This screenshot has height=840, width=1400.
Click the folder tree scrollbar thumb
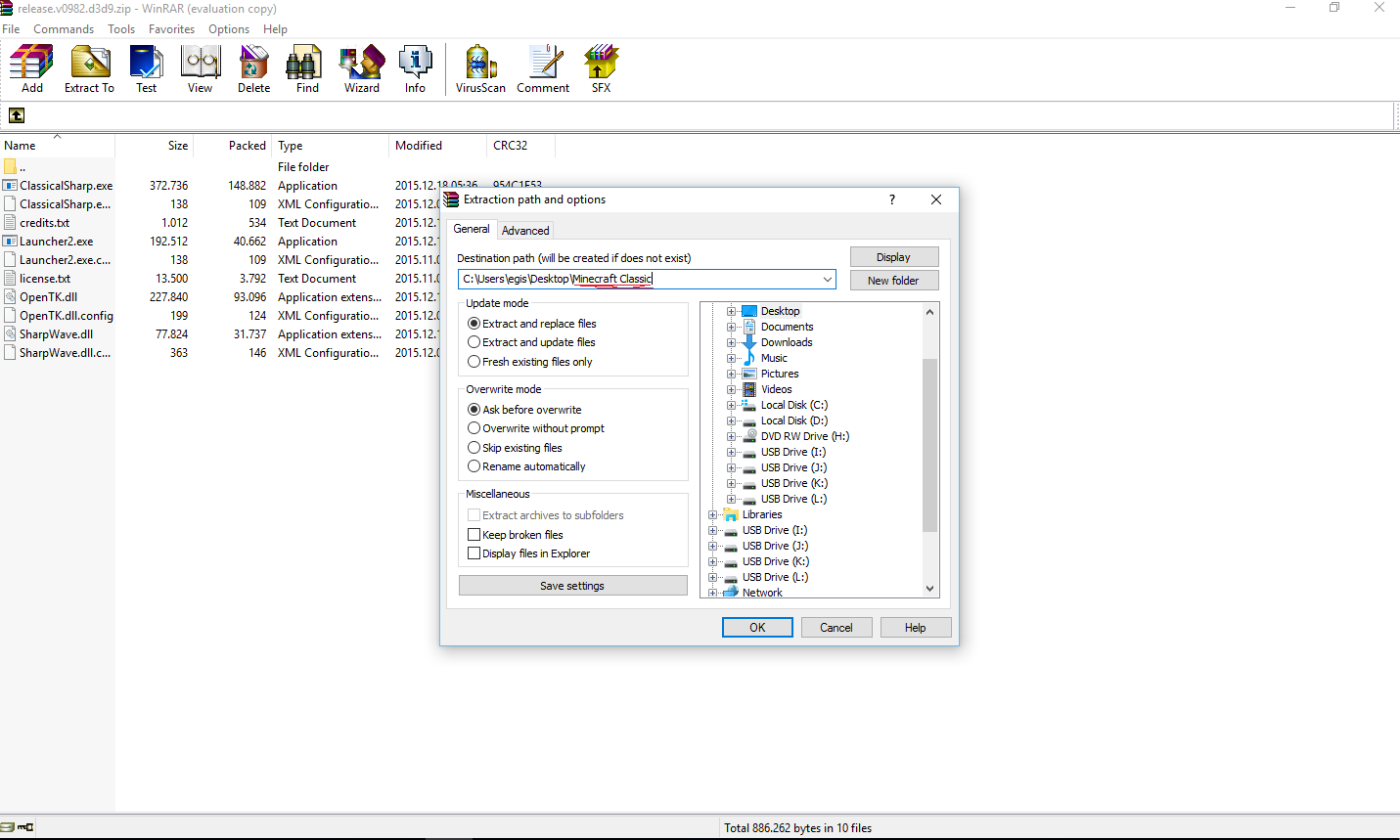pos(930,445)
